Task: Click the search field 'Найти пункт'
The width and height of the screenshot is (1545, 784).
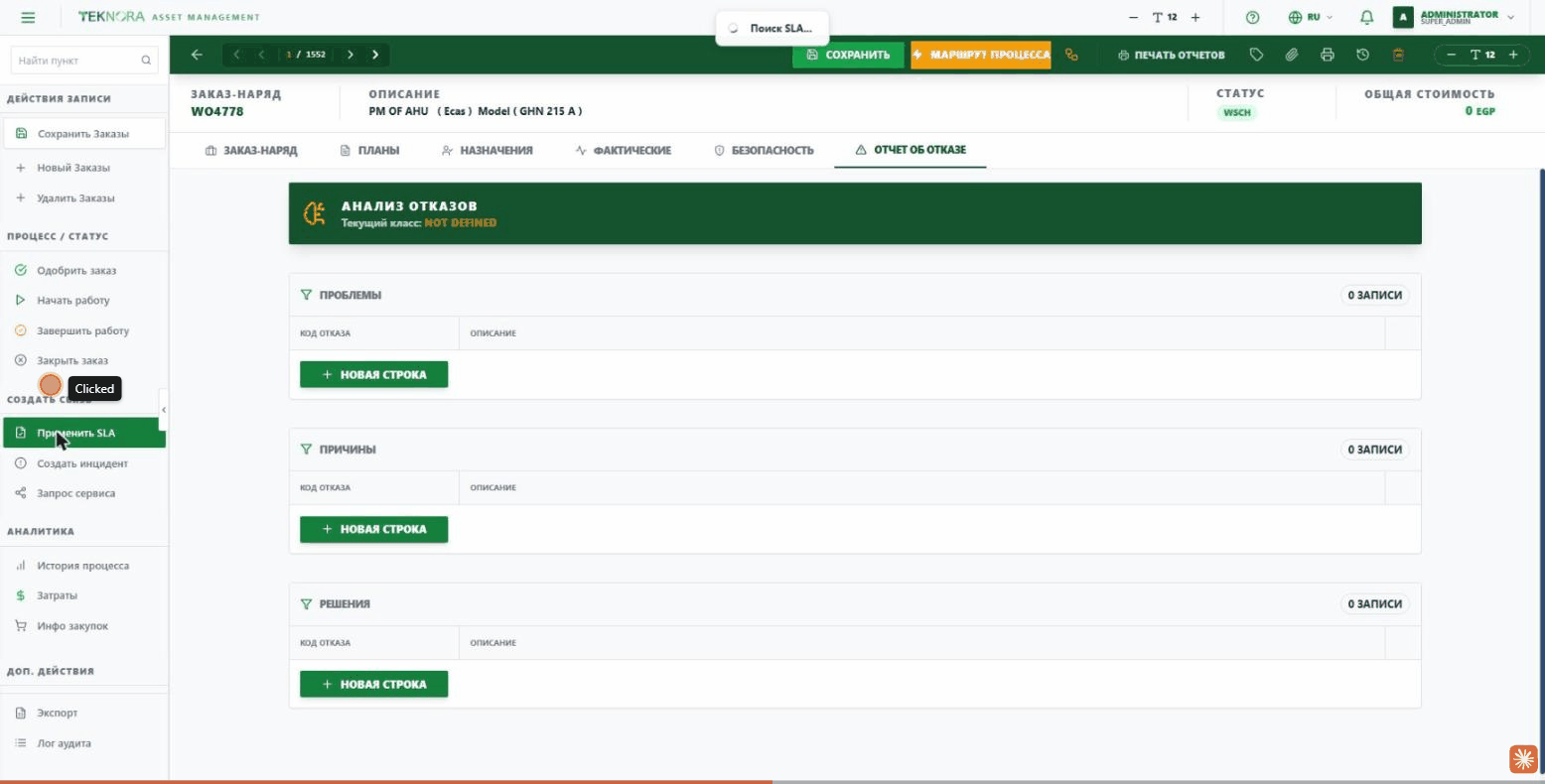Action: [84, 61]
